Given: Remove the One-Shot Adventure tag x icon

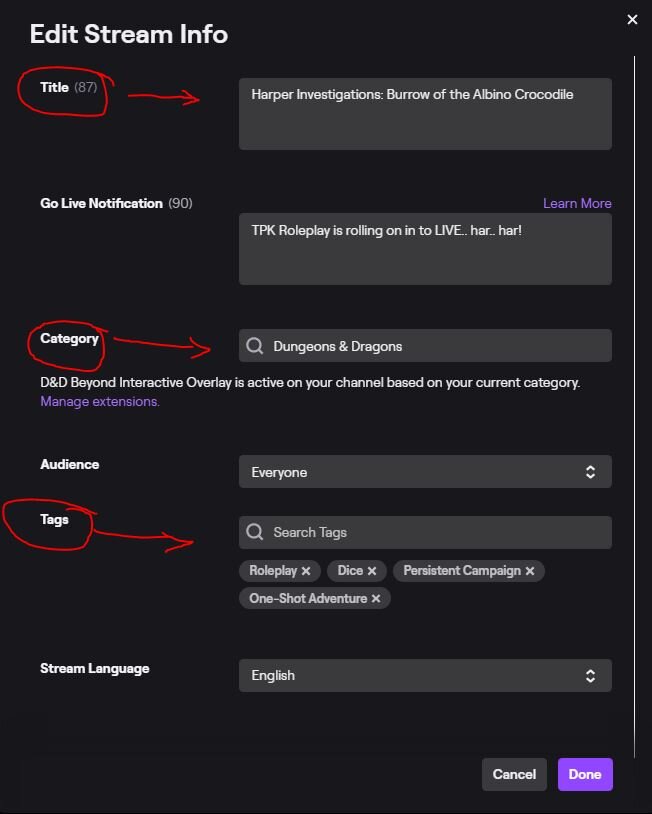Looking at the screenshot, I should 376,599.
